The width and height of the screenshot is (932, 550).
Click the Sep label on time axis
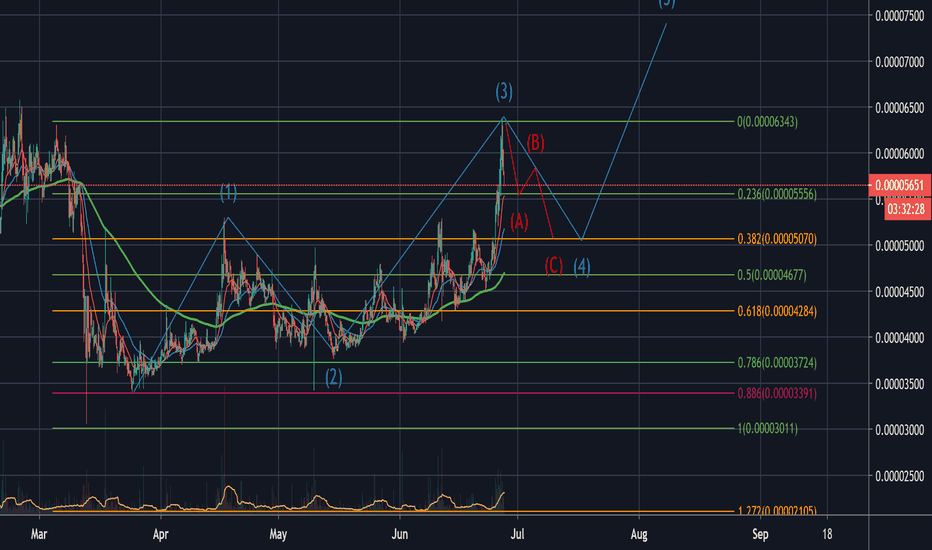click(760, 534)
